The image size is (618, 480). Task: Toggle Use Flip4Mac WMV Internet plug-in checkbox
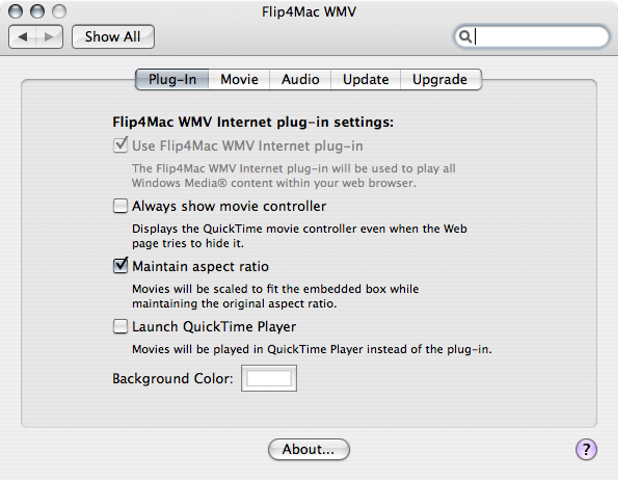coord(120,146)
